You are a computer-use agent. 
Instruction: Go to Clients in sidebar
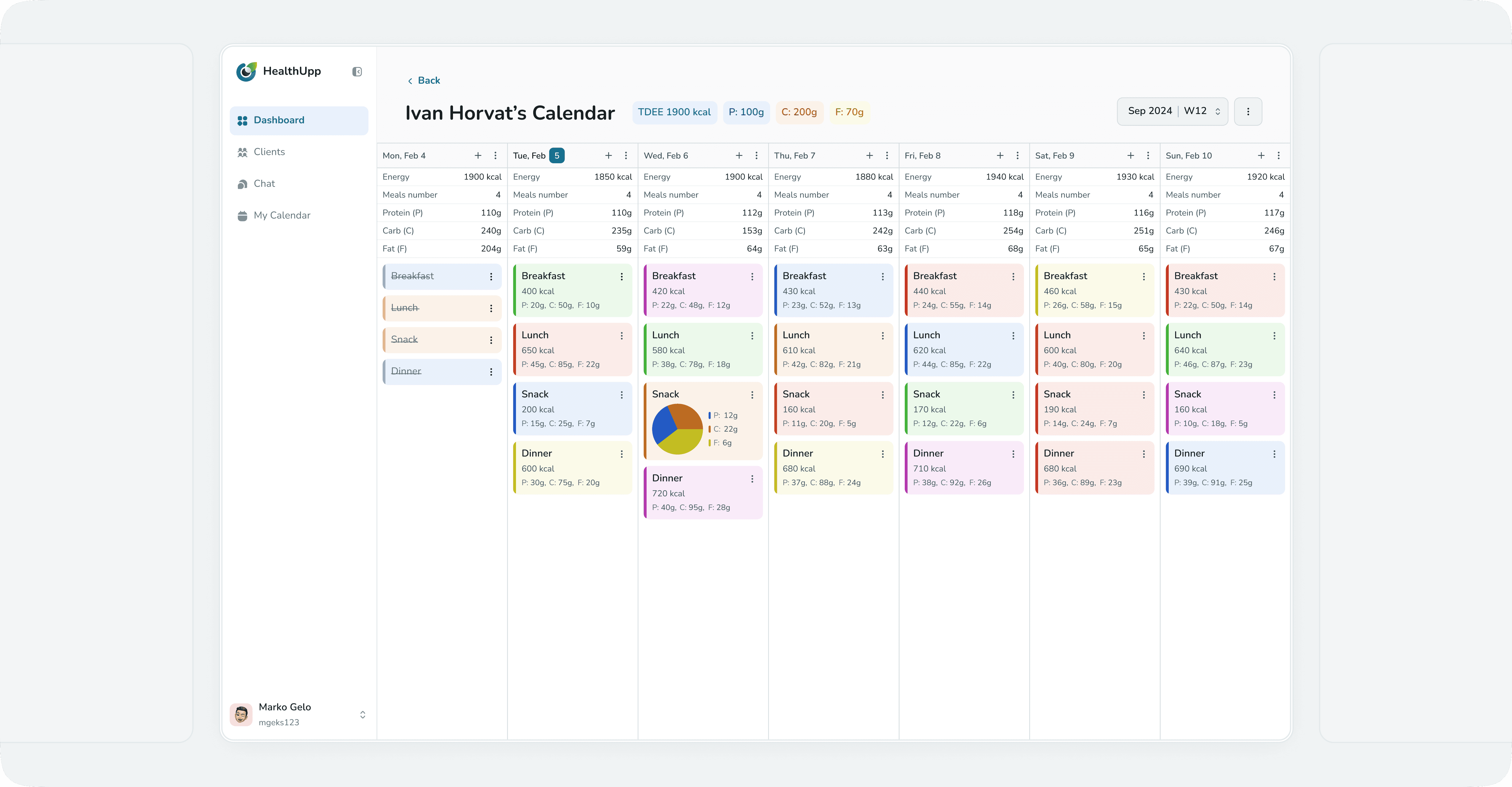tap(269, 152)
